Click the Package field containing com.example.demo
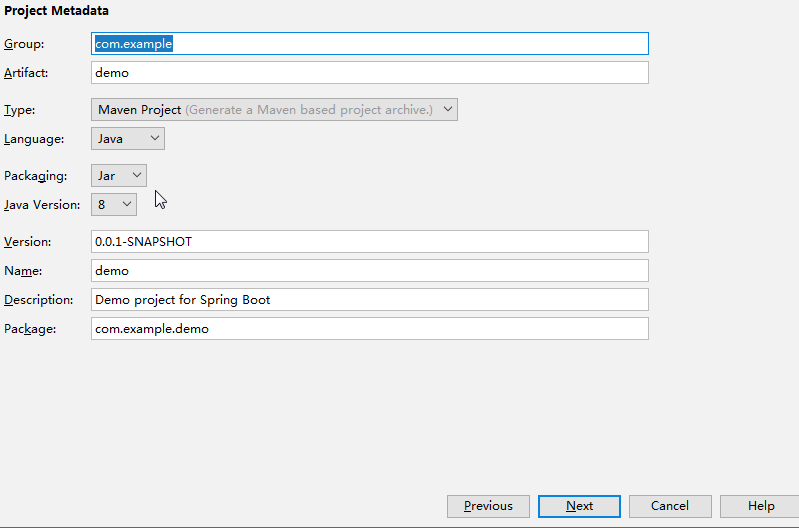The image size is (799, 528). 370,329
